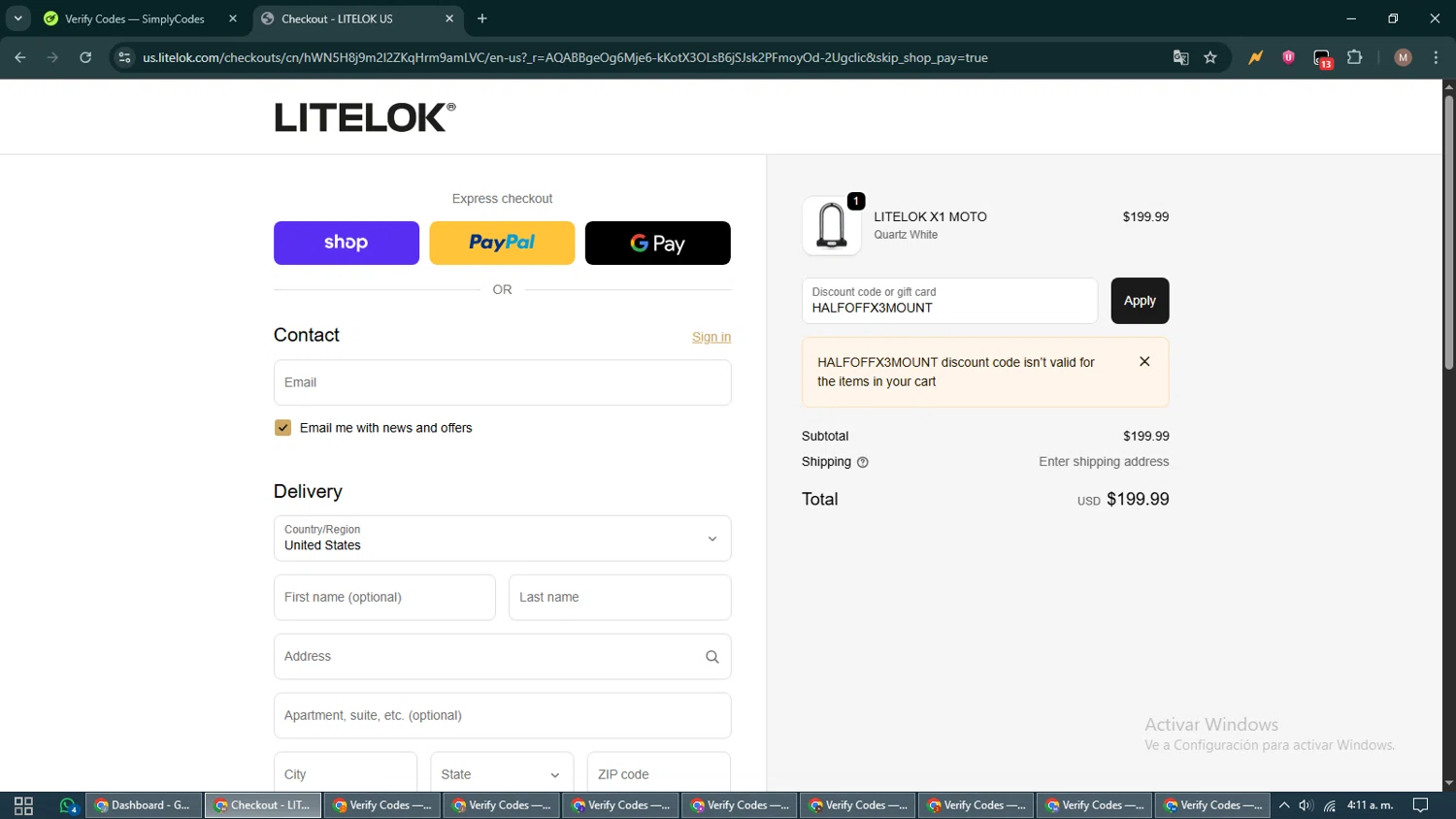Click the red shield extension icon
This screenshot has height=819, width=1456.
(x=1289, y=57)
